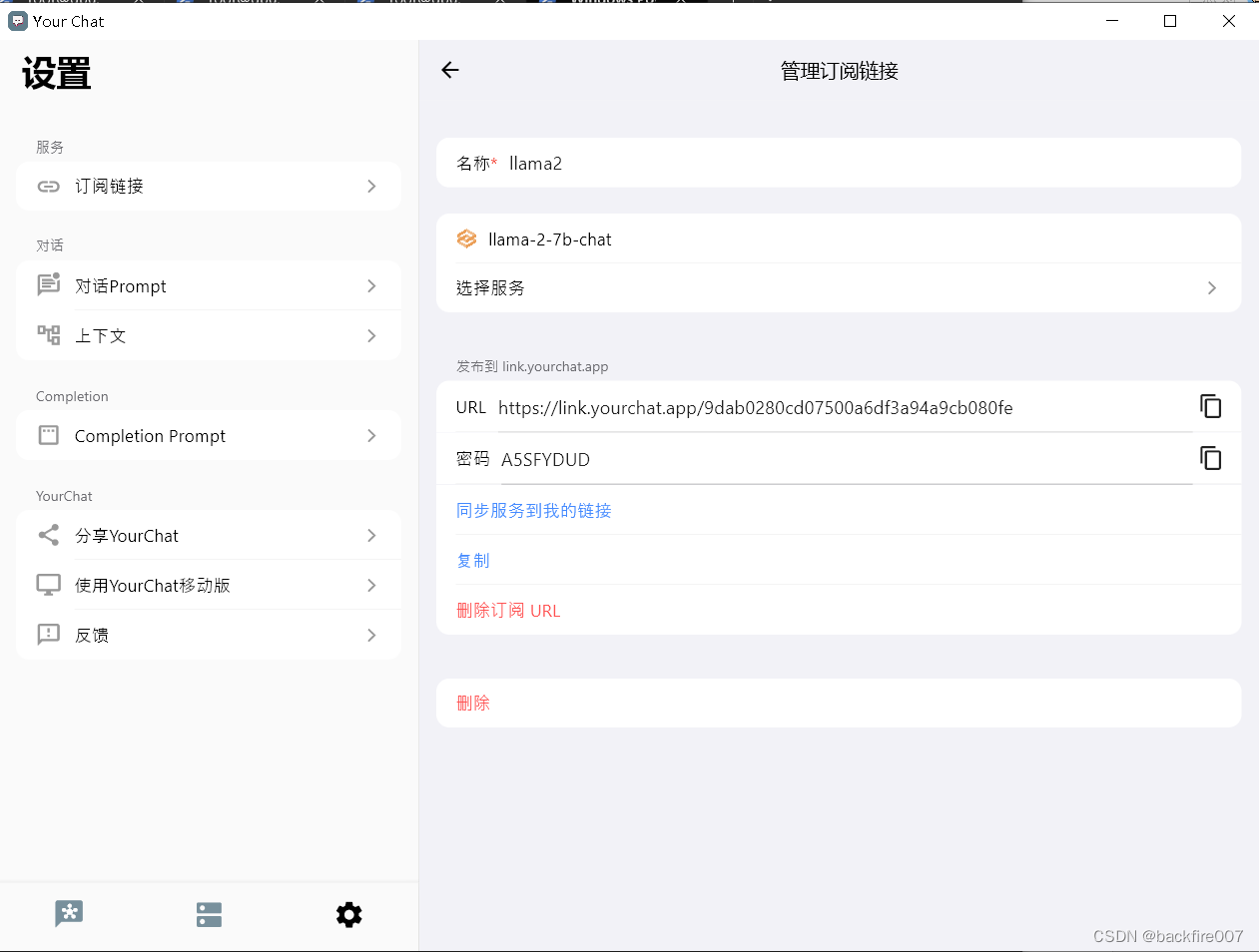Image resolution: width=1259 pixels, height=952 pixels.
Task: Click the 设置 heading
Action: click(x=57, y=74)
